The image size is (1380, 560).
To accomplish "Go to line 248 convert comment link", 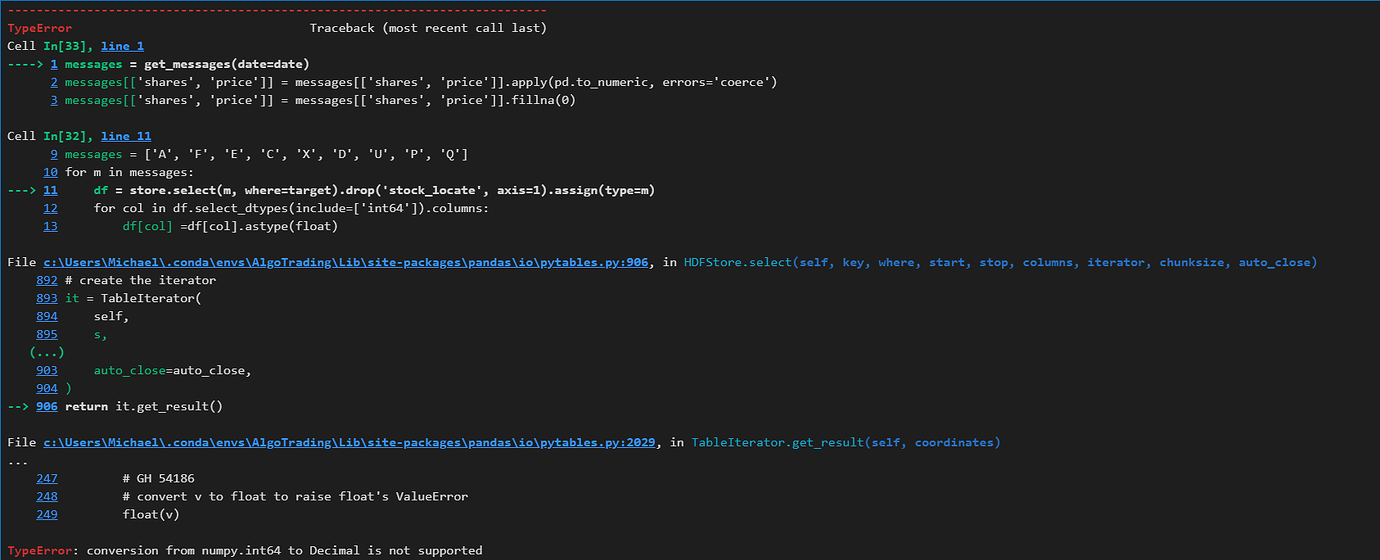I will tap(47, 496).
